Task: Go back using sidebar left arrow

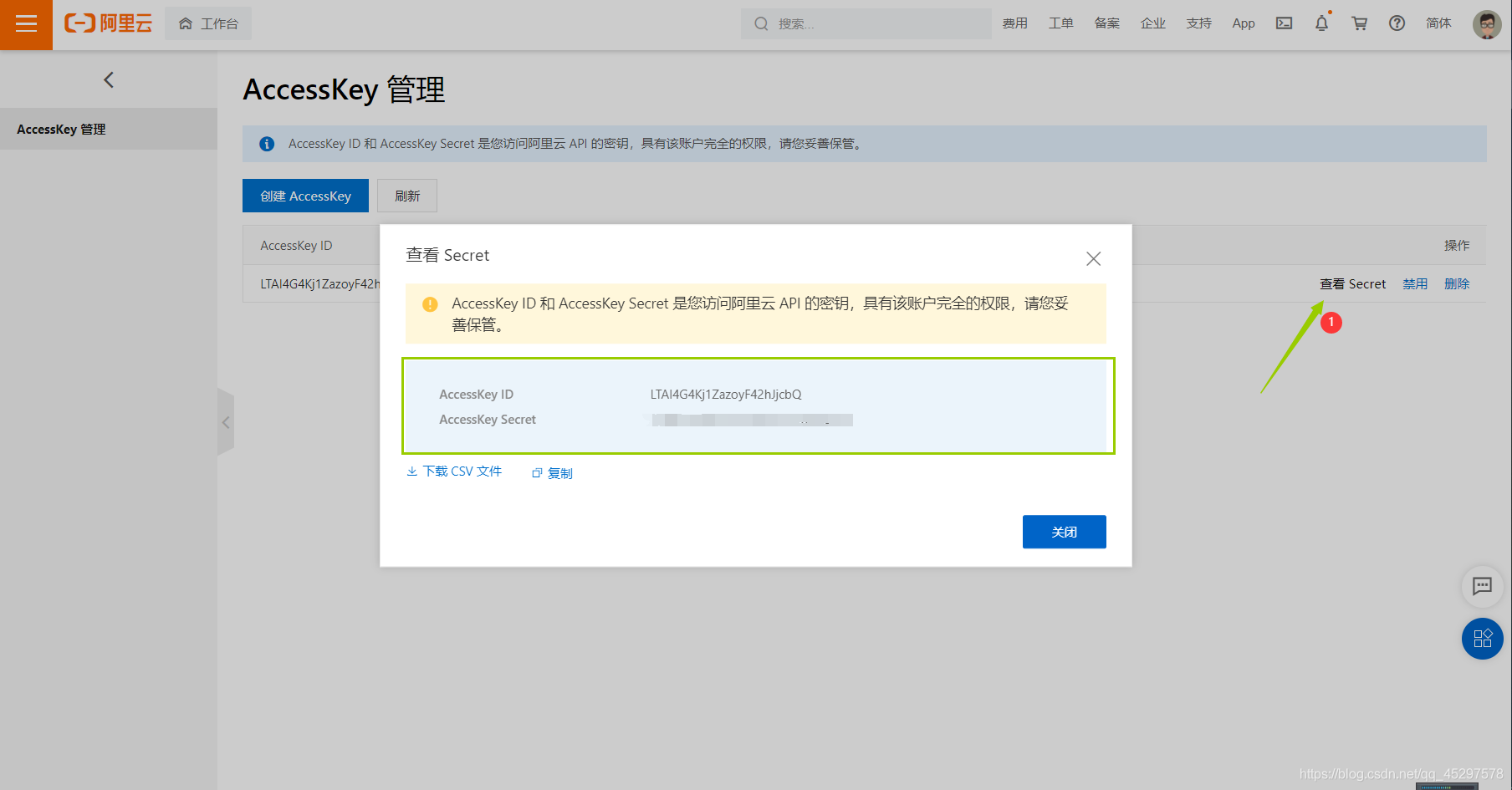Action: 109,79
